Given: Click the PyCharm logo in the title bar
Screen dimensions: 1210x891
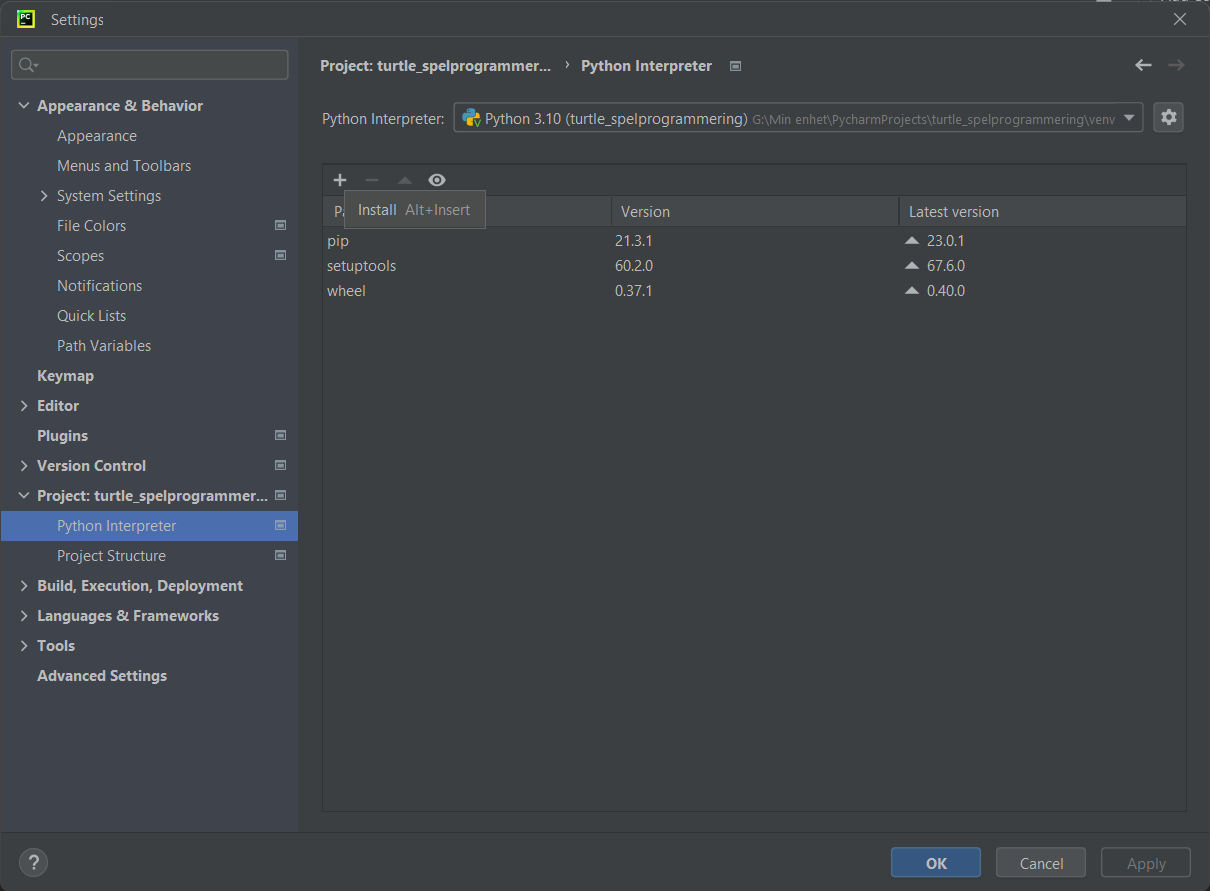Looking at the screenshot, I should point(26,19).
